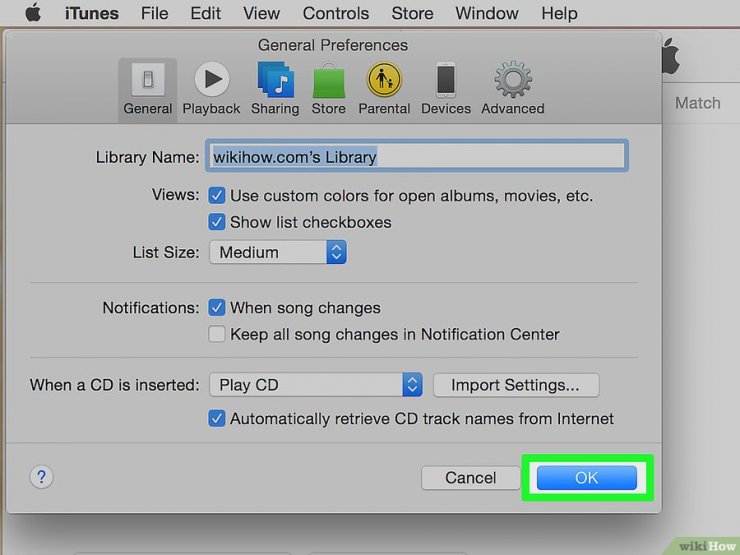Uncheck Show list checkboxes

point(217,222)
